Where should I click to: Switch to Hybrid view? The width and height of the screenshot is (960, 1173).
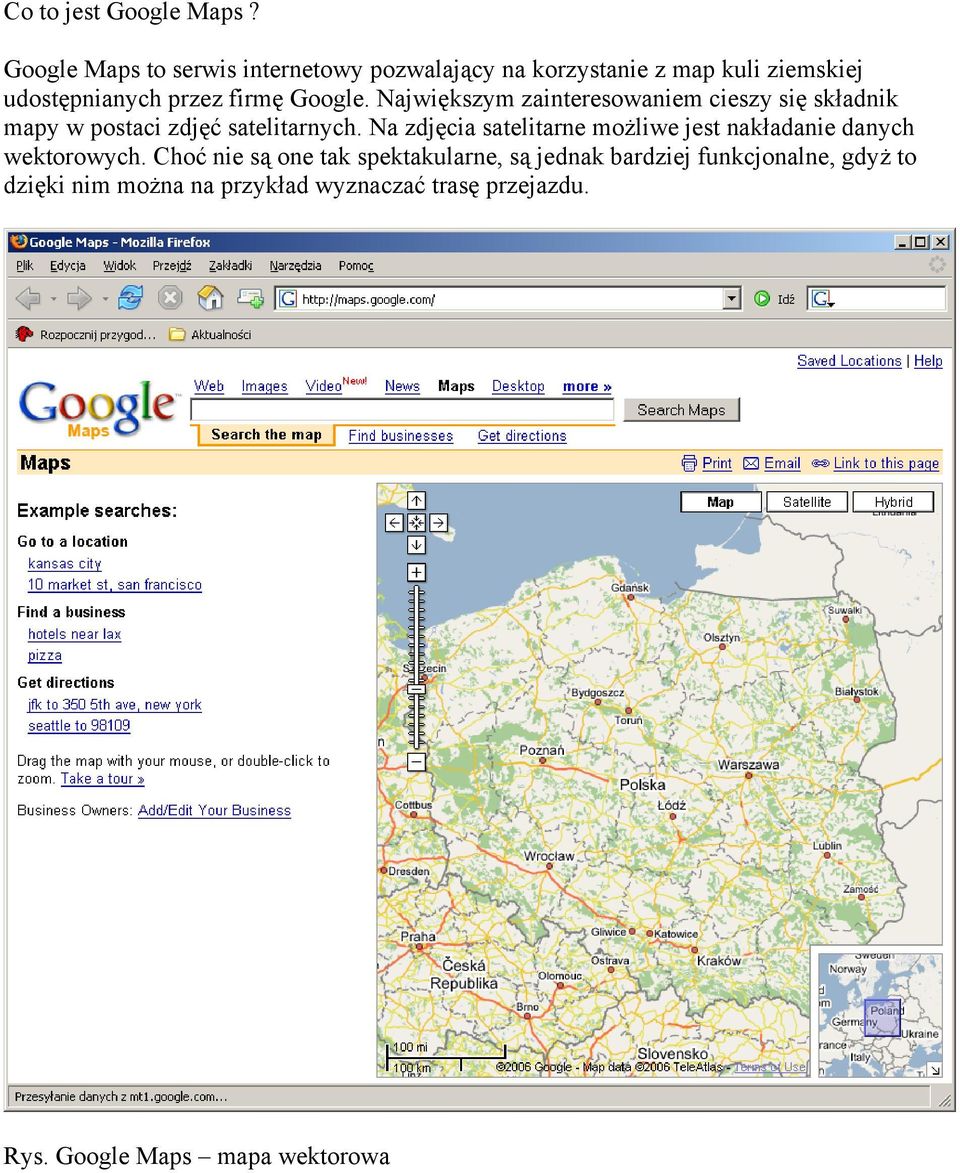coord(893,502)
